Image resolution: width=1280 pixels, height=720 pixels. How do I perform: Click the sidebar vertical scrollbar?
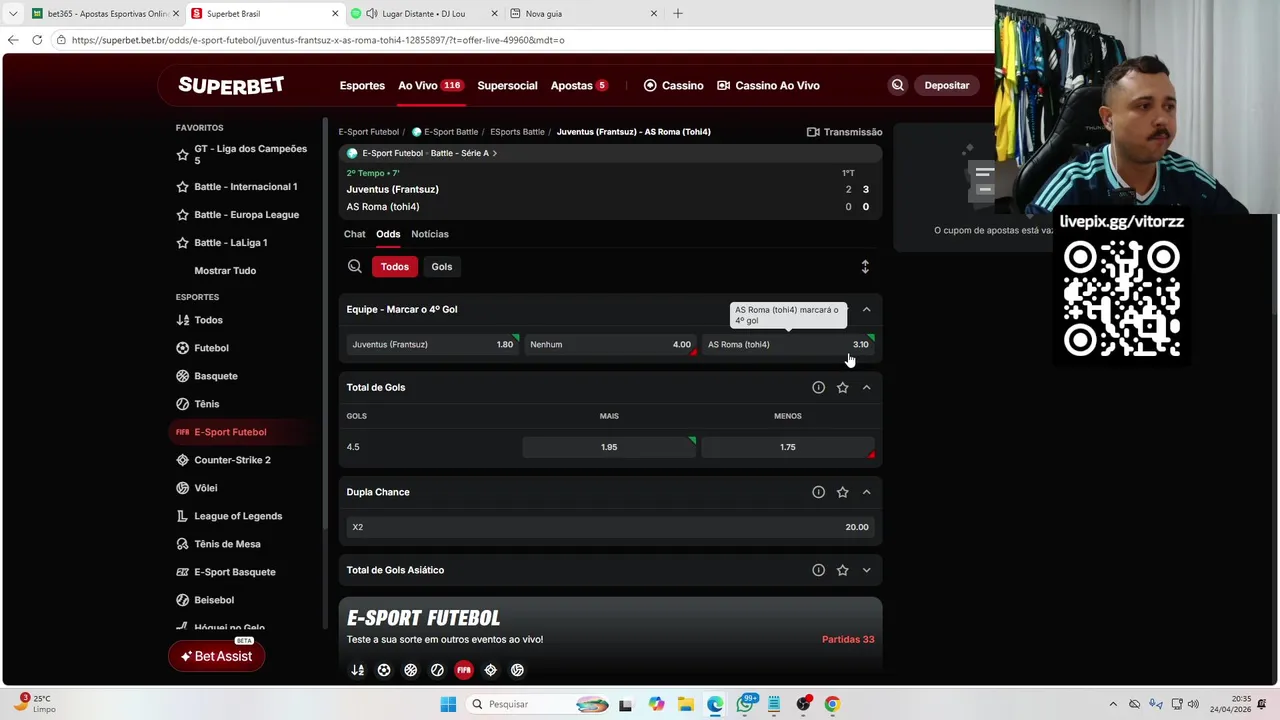324,325
